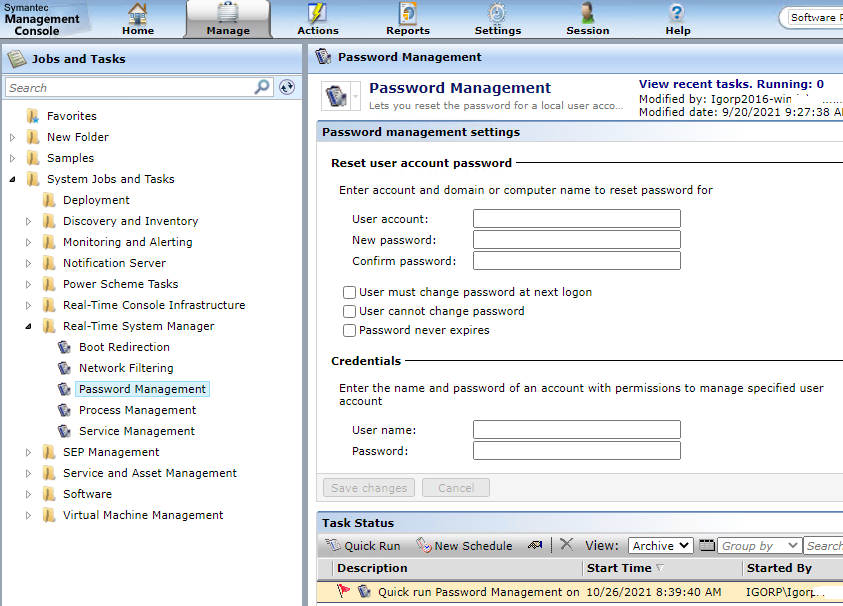Click the Credentials Password field
843x606 pixels.
pyautogui.click(x=576, y=451)
